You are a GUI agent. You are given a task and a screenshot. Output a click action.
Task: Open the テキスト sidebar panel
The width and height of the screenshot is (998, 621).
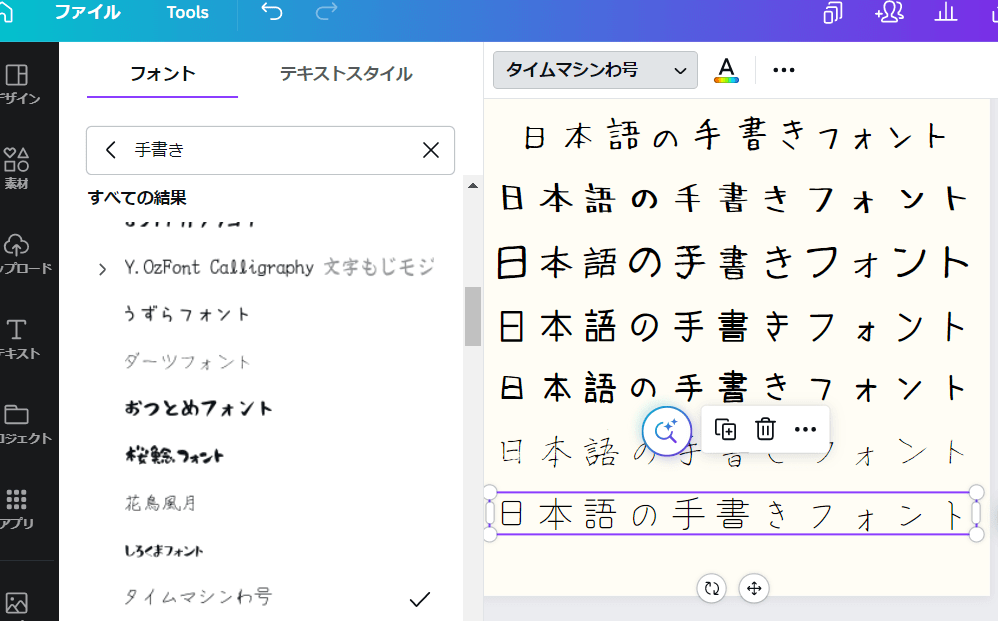pos(18,339)
